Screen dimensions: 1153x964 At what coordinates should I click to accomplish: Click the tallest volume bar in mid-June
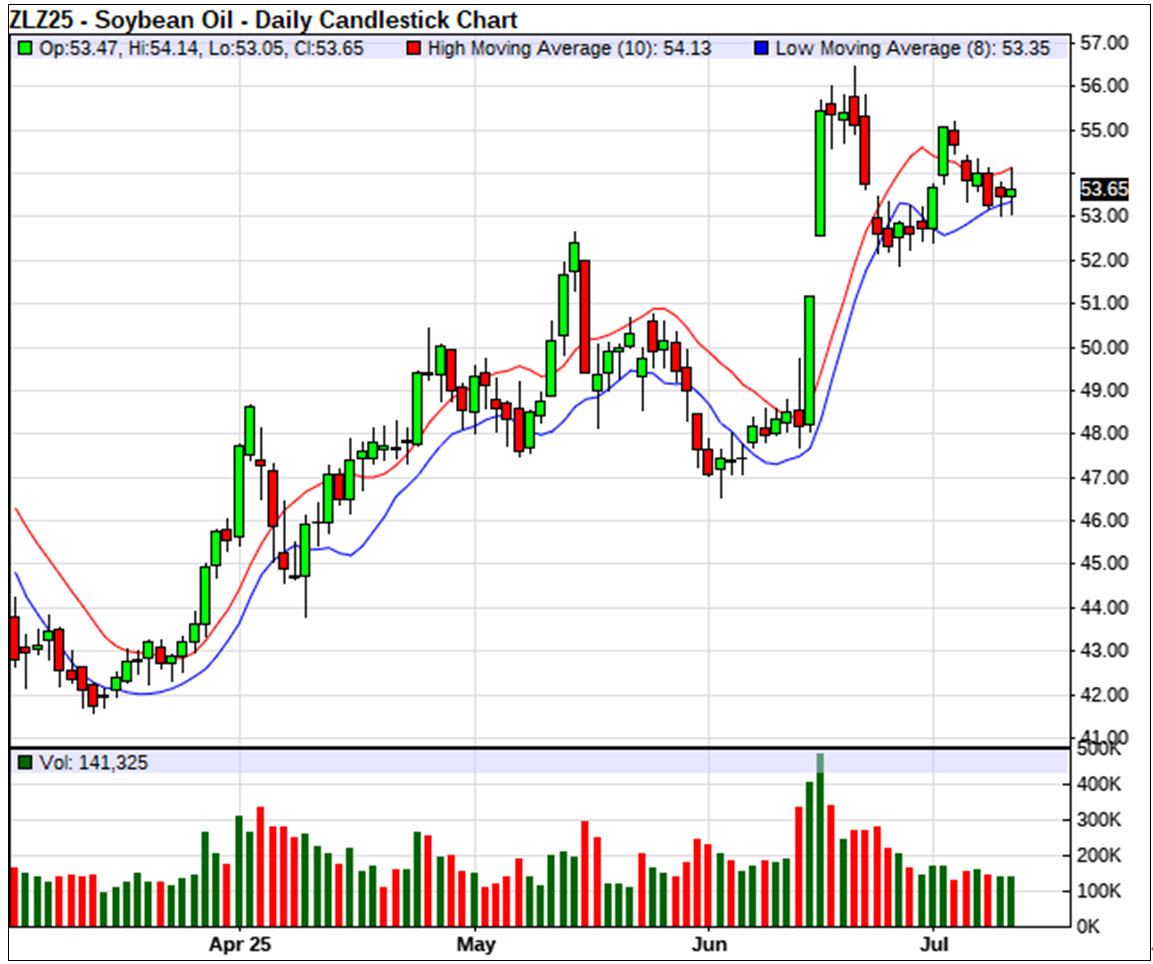(x=820, y=840)
